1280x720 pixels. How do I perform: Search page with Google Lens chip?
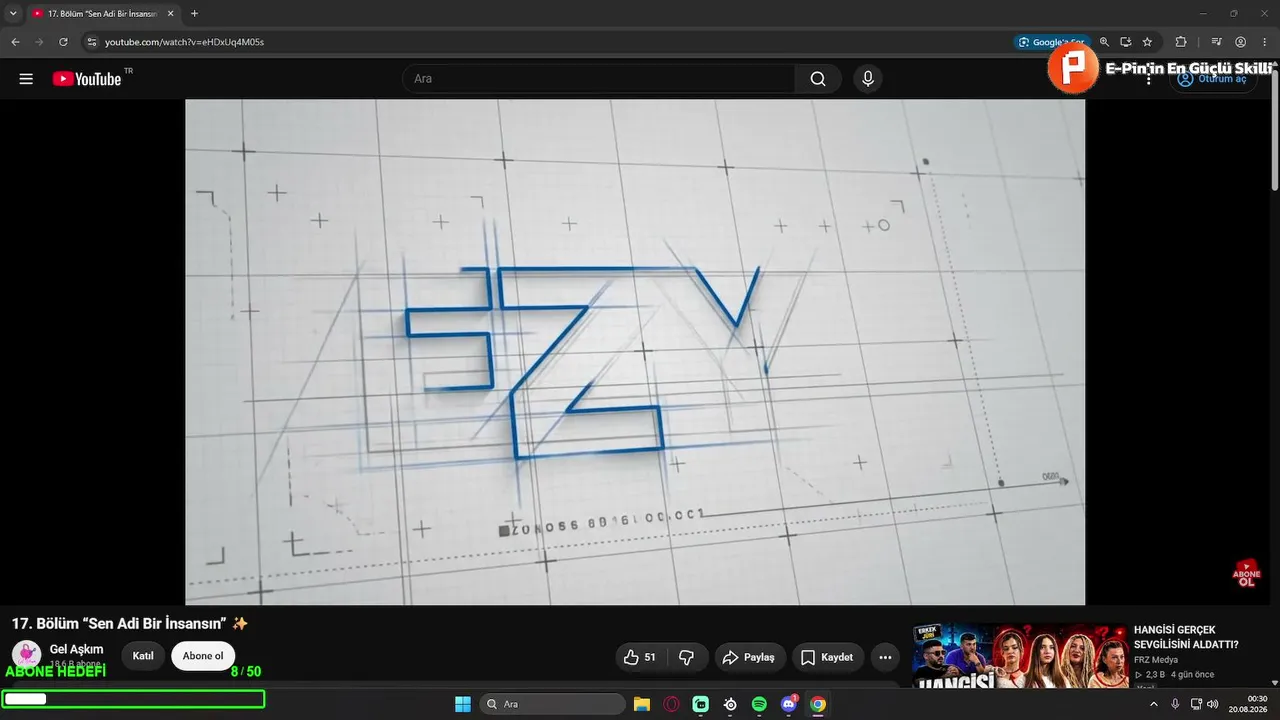[x=1051, y=42]
